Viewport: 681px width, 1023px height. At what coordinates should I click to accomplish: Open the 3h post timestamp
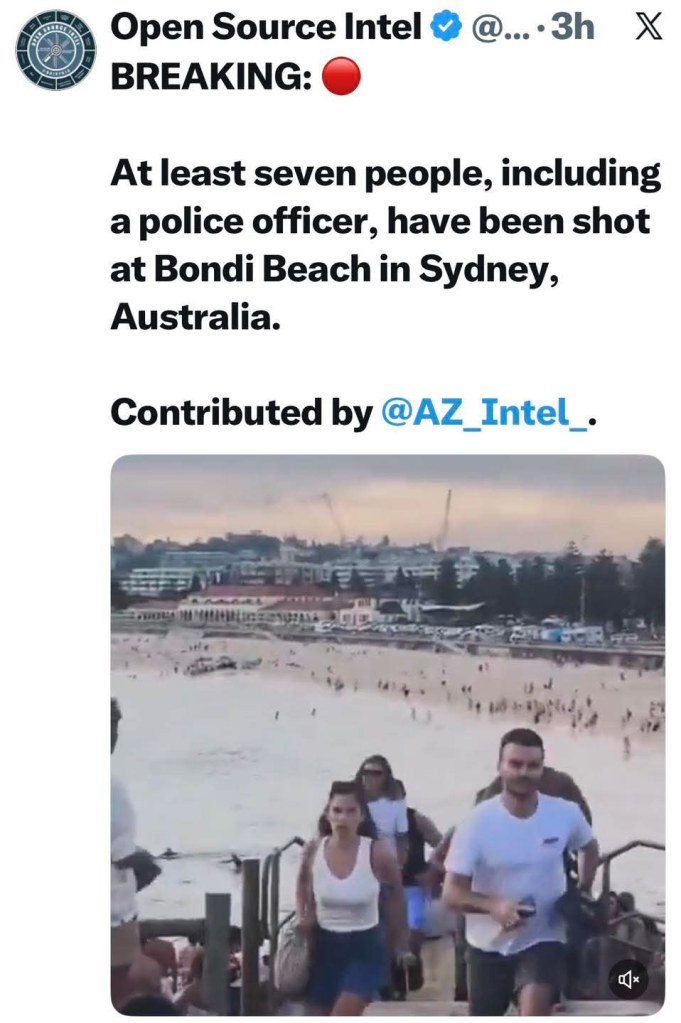572,28
